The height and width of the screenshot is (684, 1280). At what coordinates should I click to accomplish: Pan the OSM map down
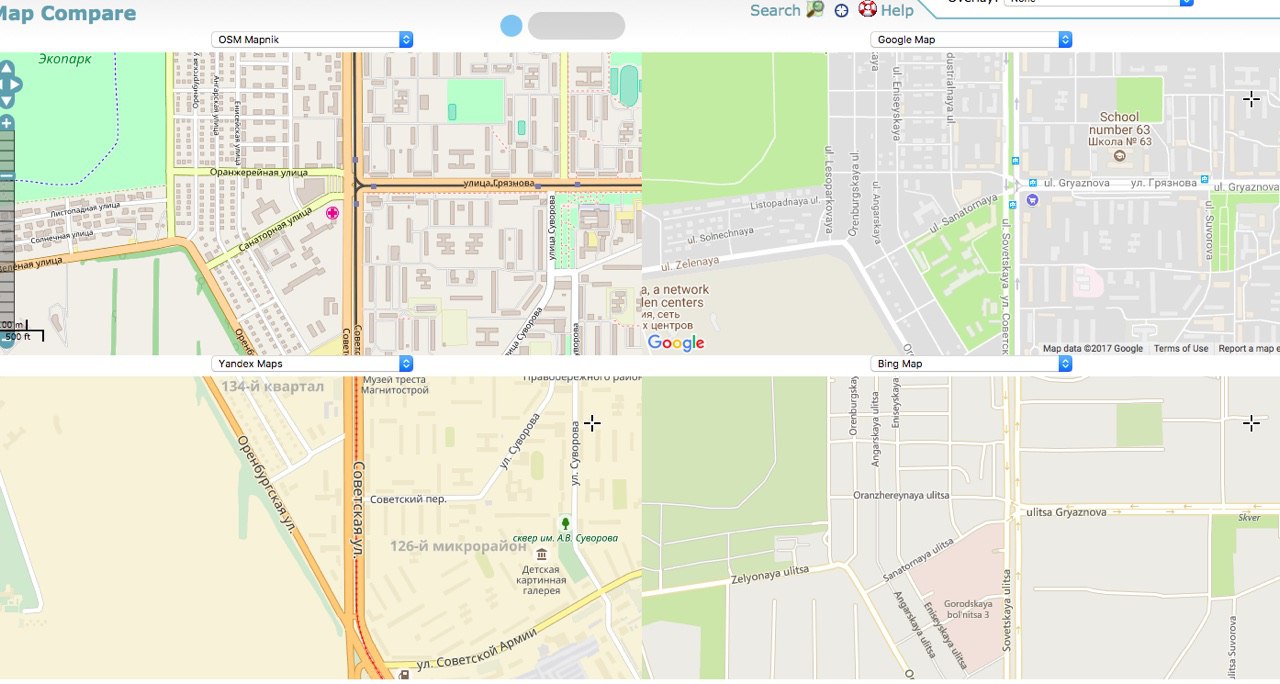8,102
